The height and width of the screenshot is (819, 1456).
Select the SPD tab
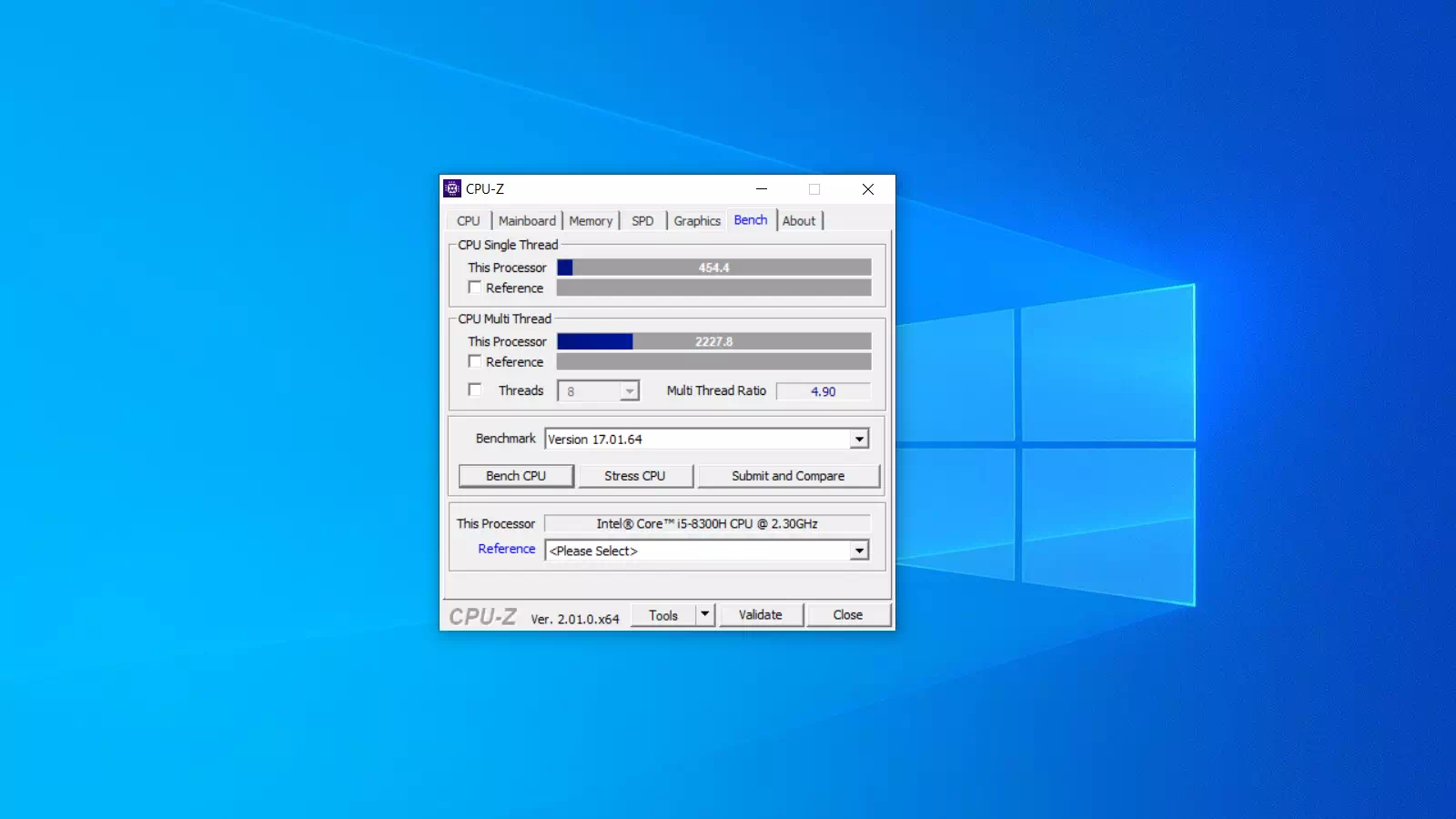pos(642,221)
